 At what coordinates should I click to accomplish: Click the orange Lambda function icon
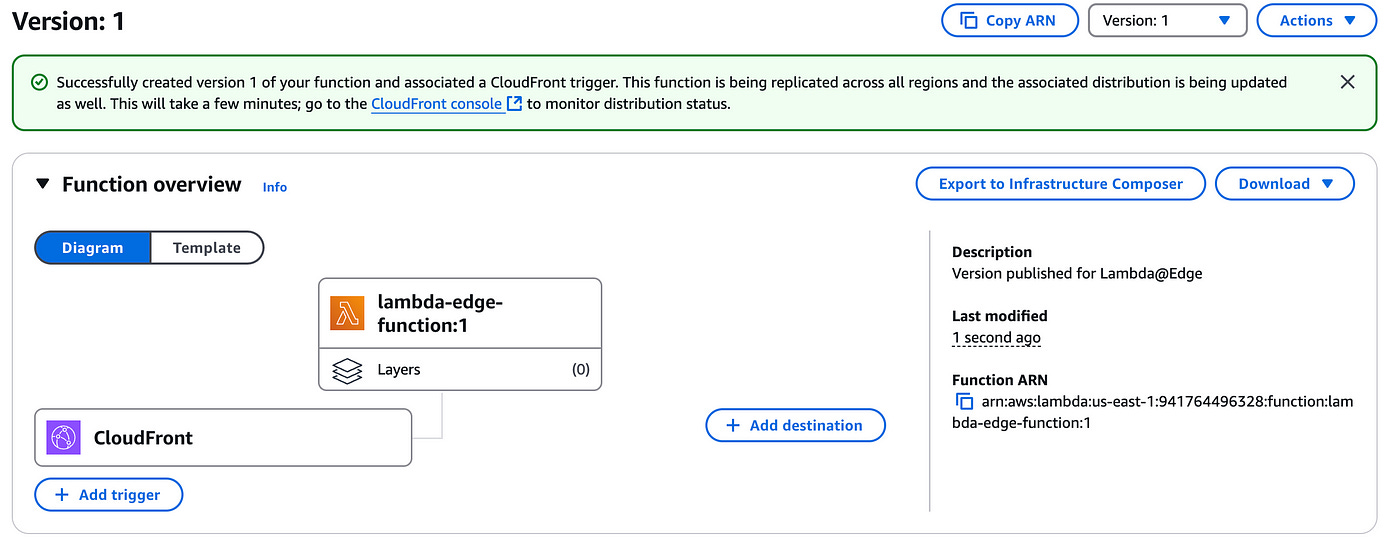(347, 314)
